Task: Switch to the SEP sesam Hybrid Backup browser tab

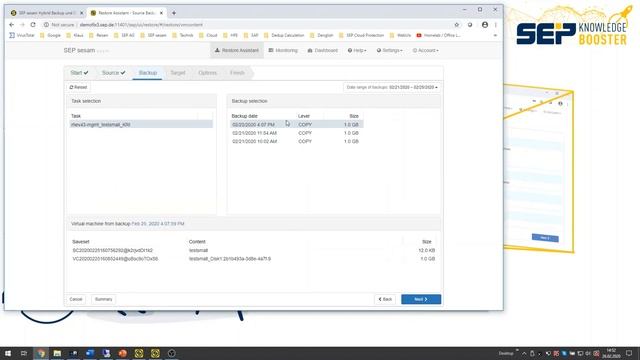Action: 47,13
